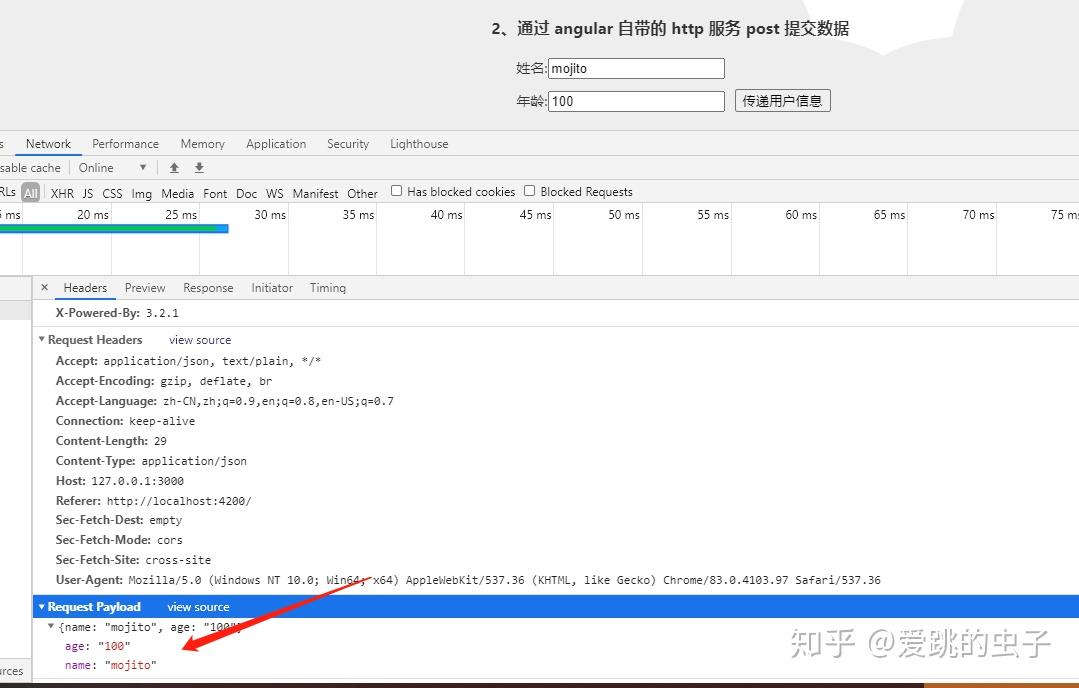Screen dimensions: 1079x688
Task: Filter requests by Font type
Action: (214, 192)
